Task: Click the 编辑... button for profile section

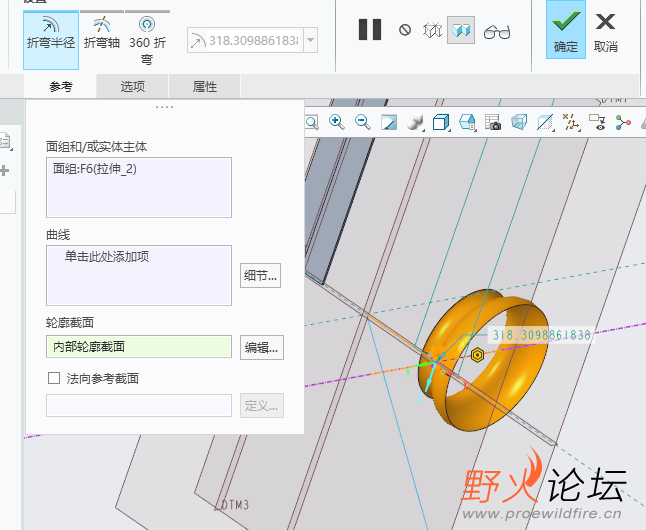Action: point(262,348)
